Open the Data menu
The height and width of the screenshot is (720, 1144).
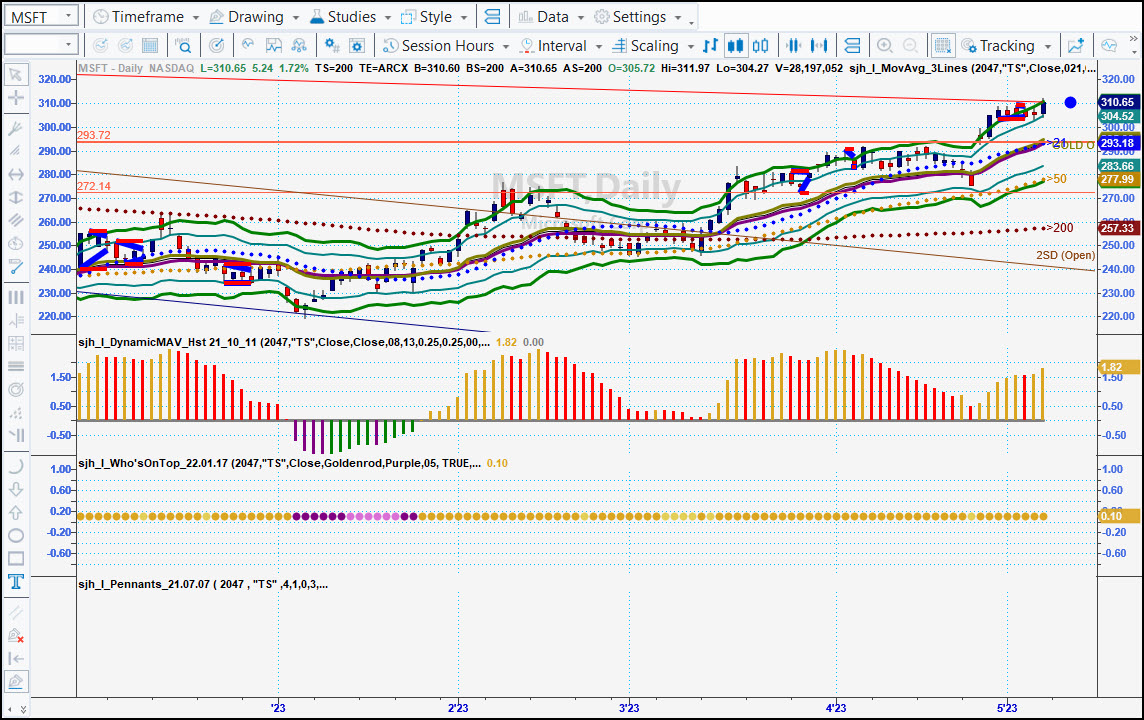(551, 17)
